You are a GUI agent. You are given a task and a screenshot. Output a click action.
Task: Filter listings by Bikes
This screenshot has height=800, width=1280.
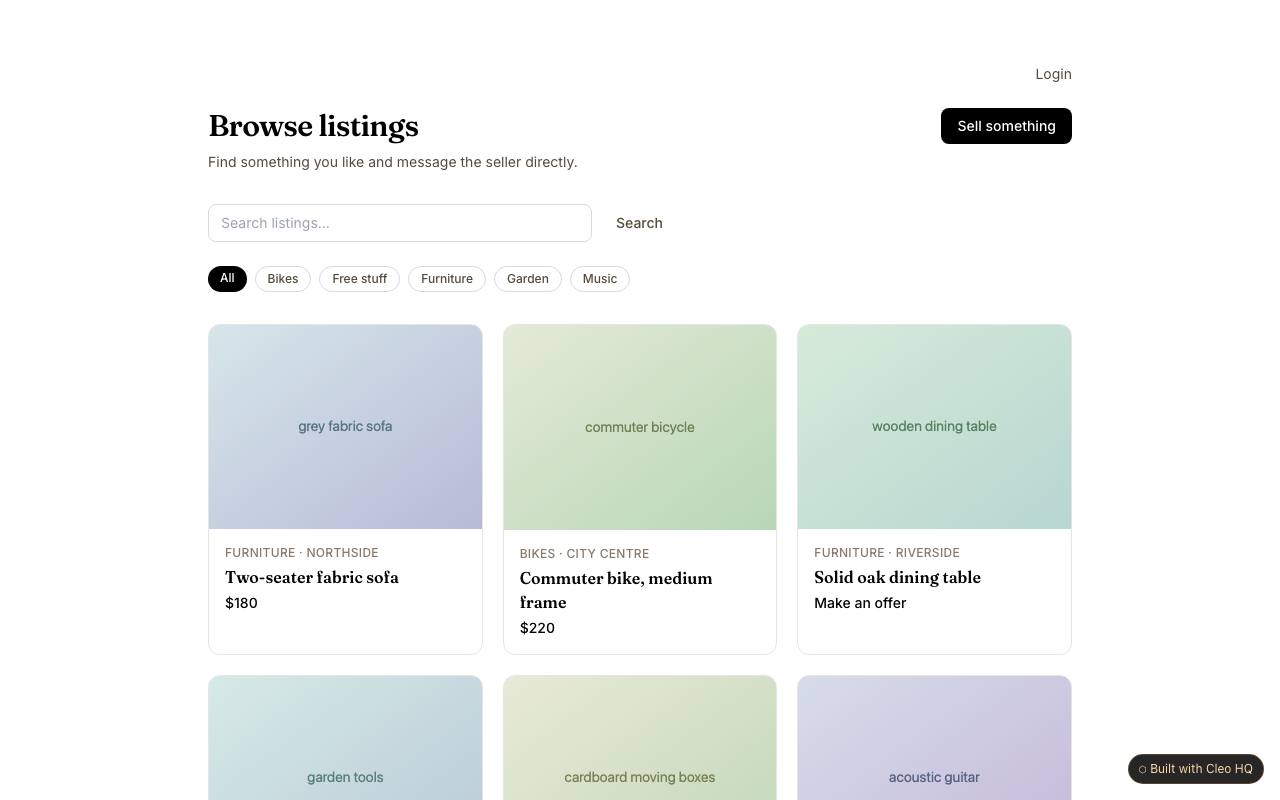pyautogui.click(x=283, y=279)
